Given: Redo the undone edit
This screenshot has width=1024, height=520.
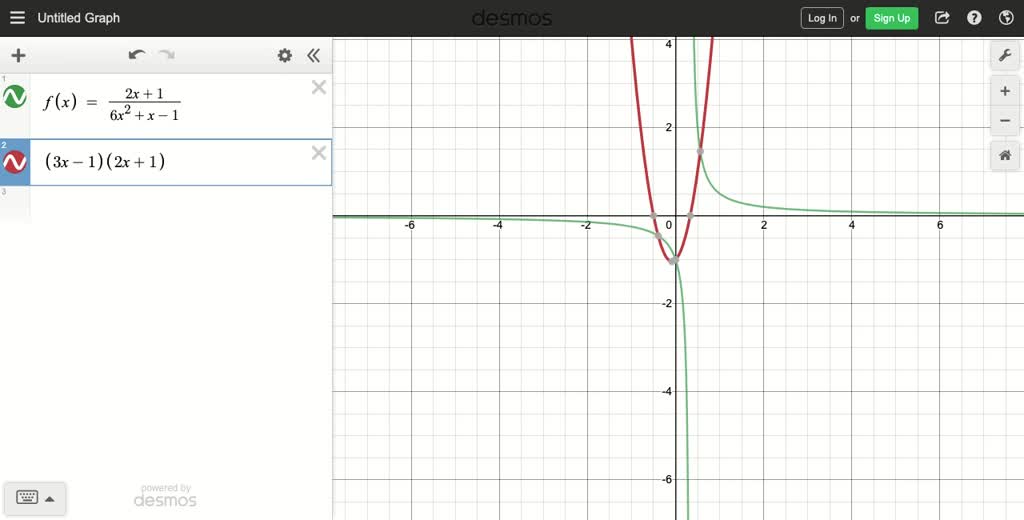Looking at the screenshot, I should pos(167,55).
